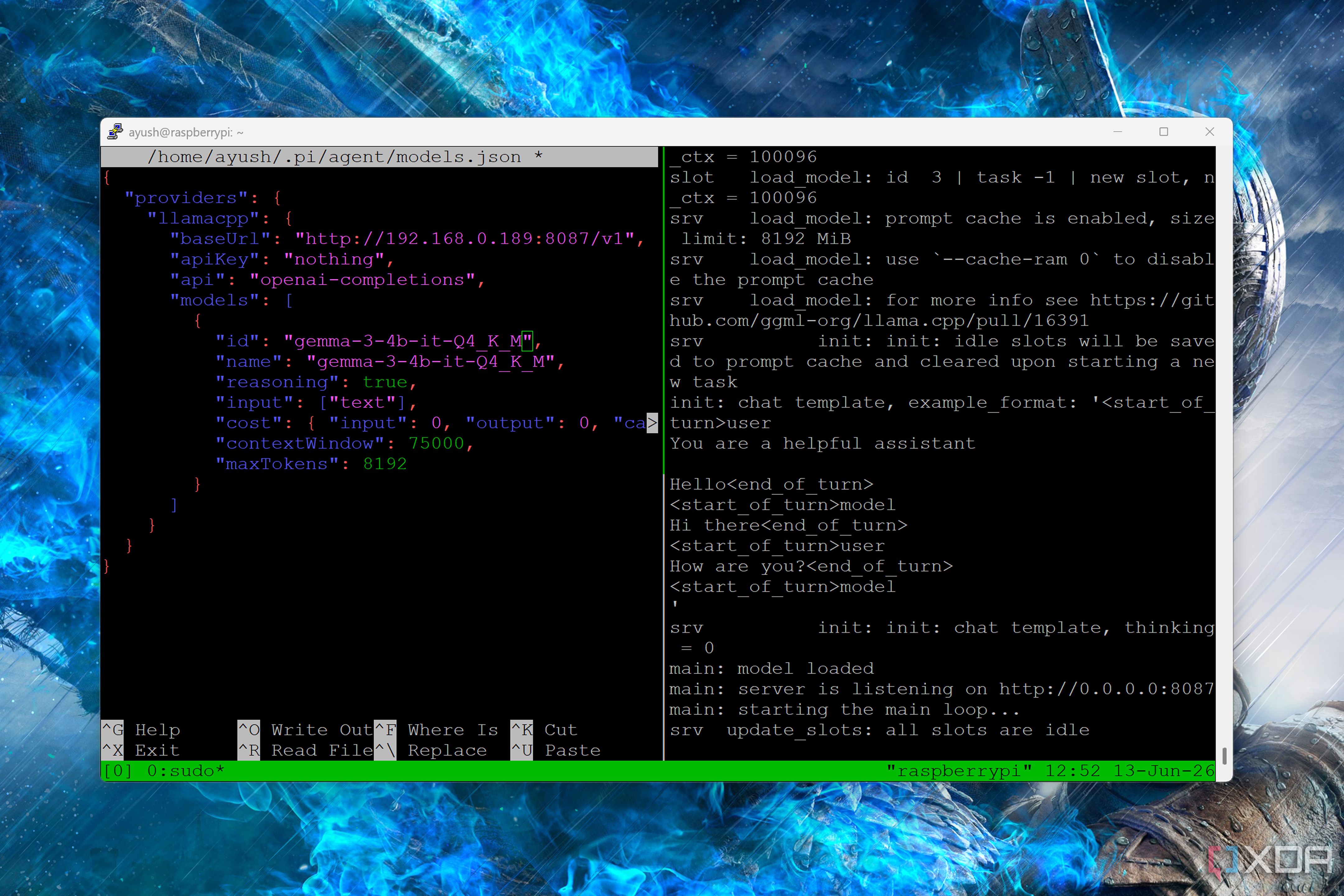Click the contextWindow value 75000
Screen dimensions: 1344x896
[436, 443]
